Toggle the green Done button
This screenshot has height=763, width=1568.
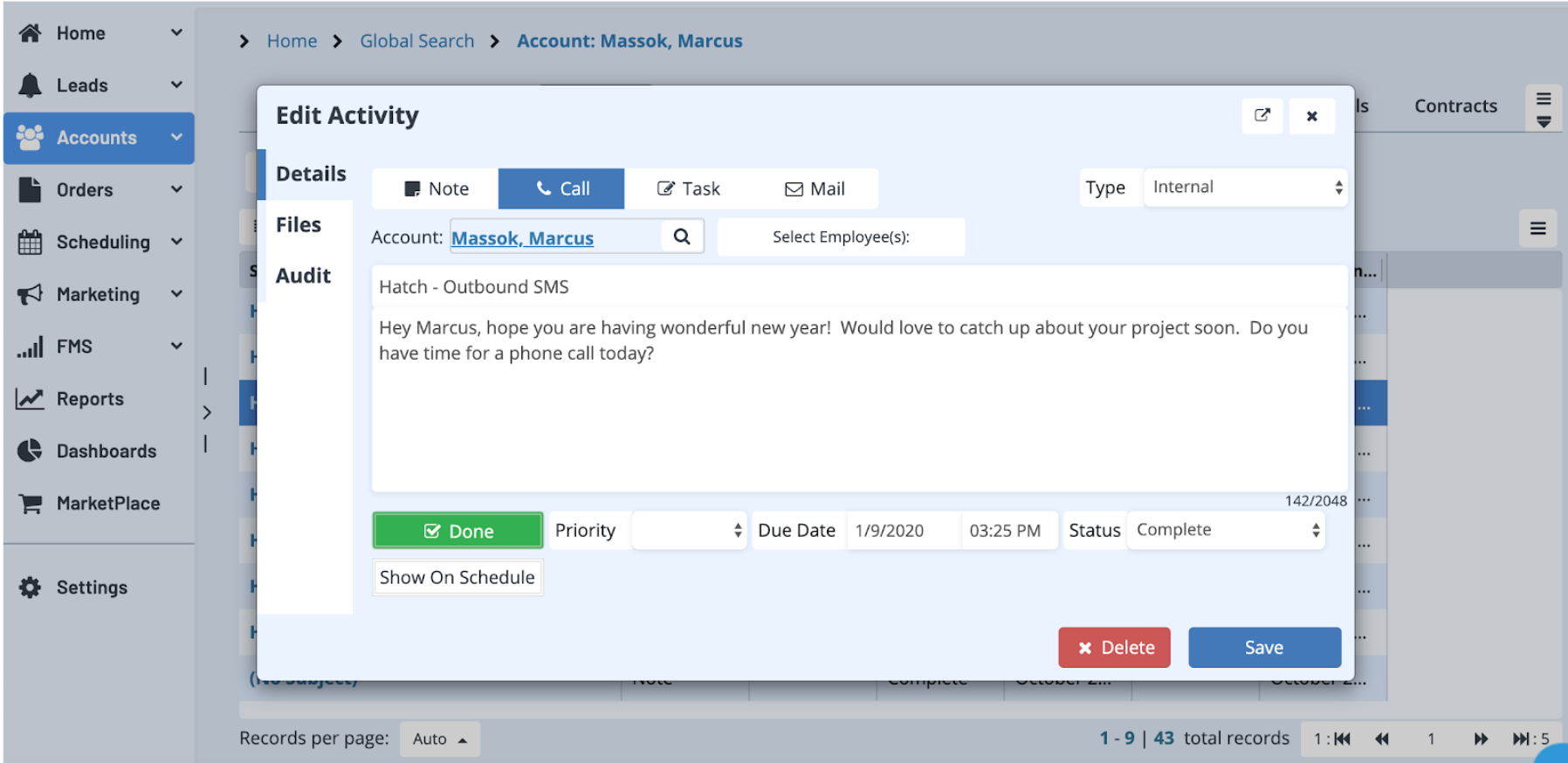457,531
